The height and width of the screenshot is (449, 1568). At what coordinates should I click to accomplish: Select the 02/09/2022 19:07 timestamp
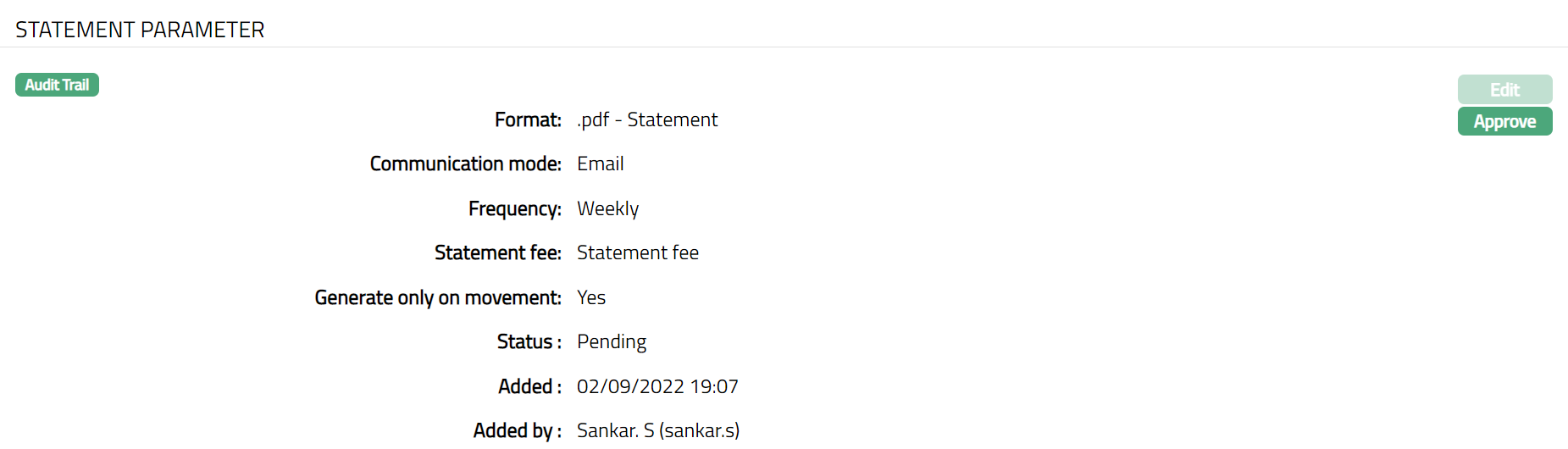[657, 386]
